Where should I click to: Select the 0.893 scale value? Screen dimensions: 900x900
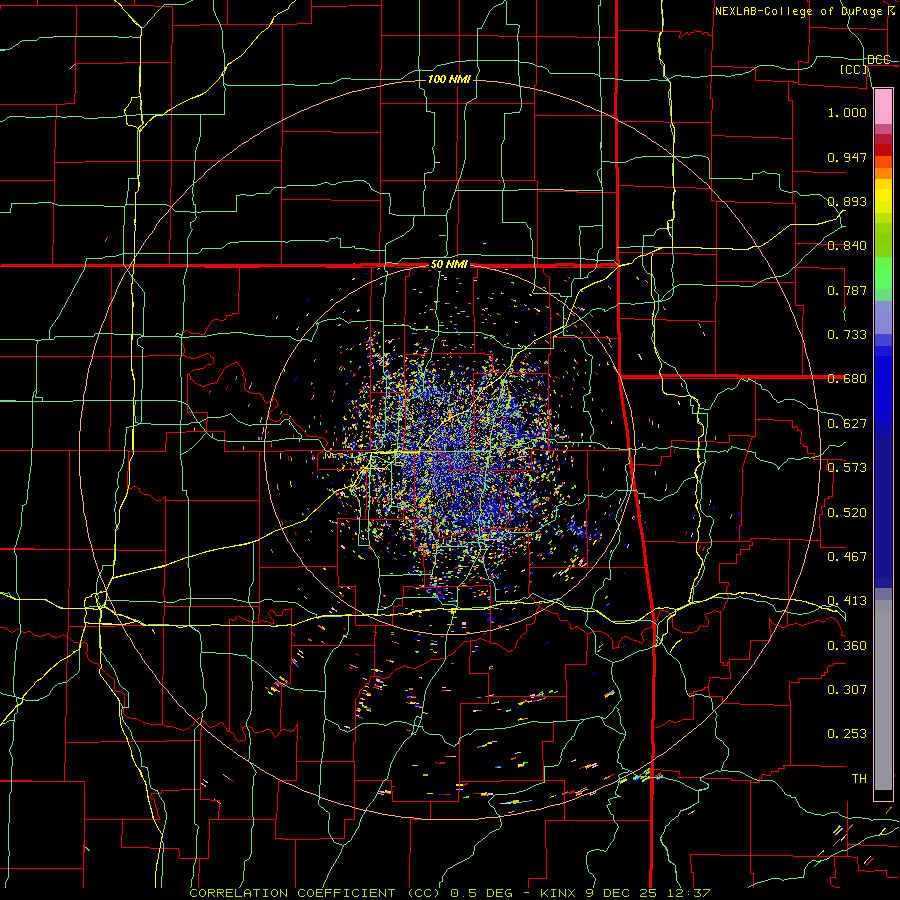tap(847, 201)
